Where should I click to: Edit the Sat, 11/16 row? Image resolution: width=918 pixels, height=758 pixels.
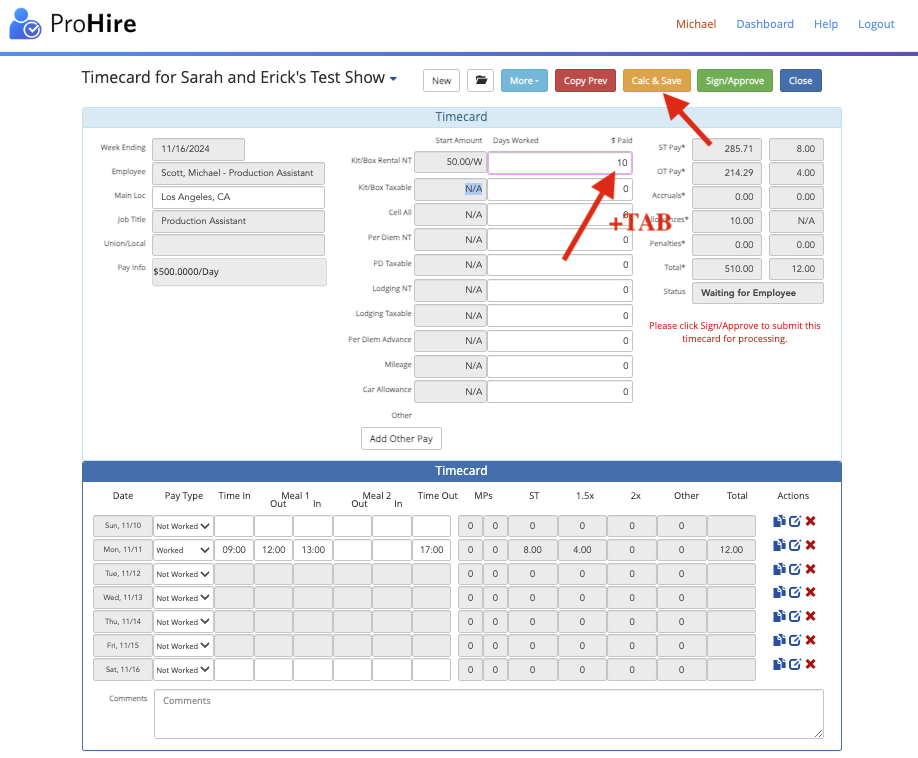coord(794,664)
